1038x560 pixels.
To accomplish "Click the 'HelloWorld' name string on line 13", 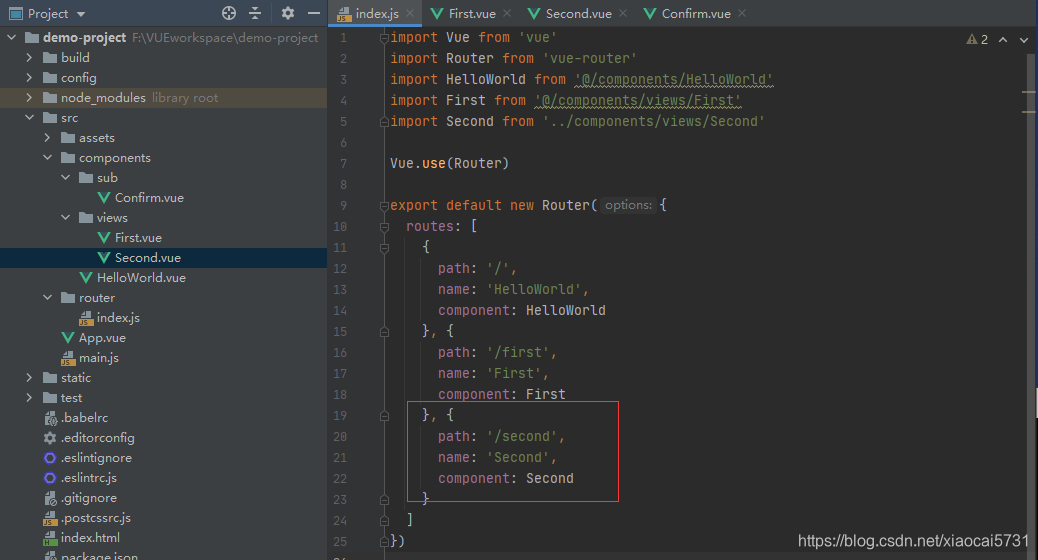I will tap(534, 289).
